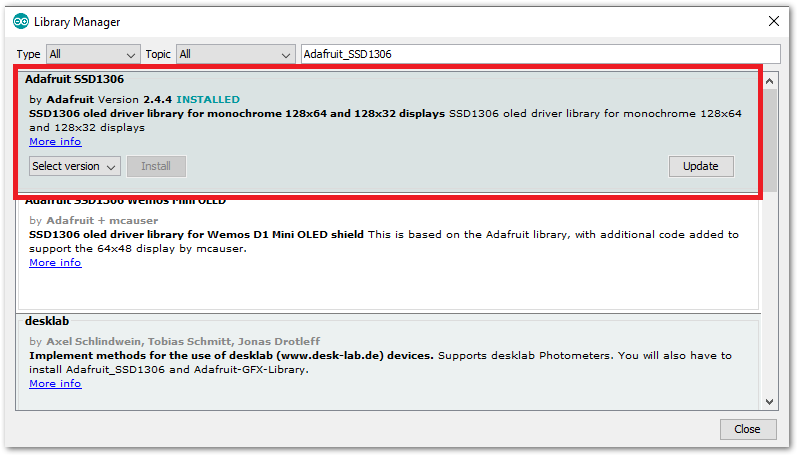Select the desklab library title

[x=47, y=322]
